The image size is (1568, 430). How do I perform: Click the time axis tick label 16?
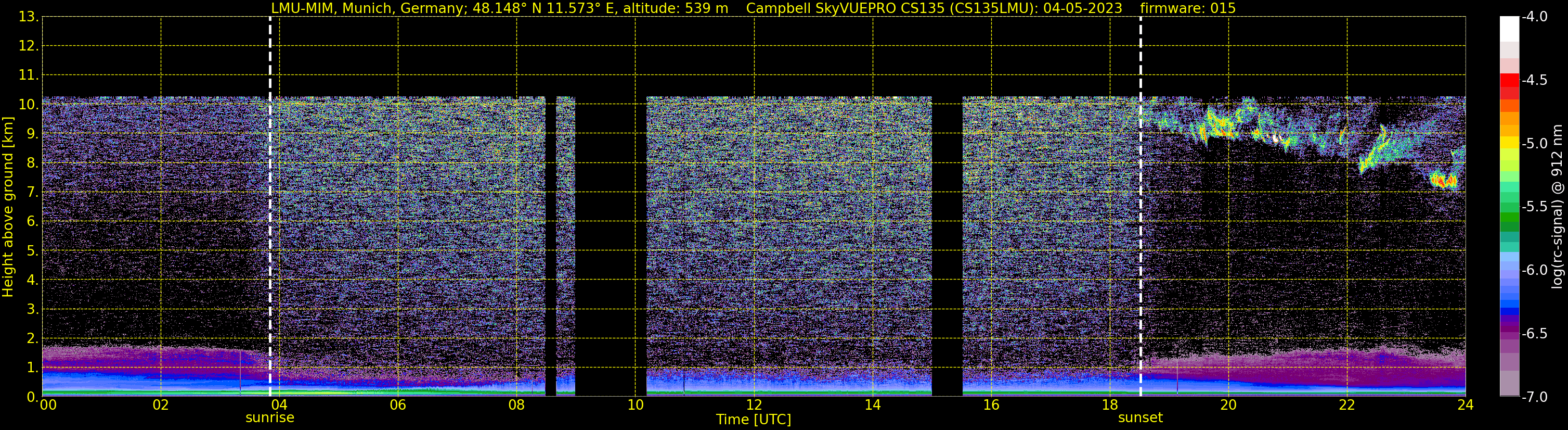click(x=992, y=405)
